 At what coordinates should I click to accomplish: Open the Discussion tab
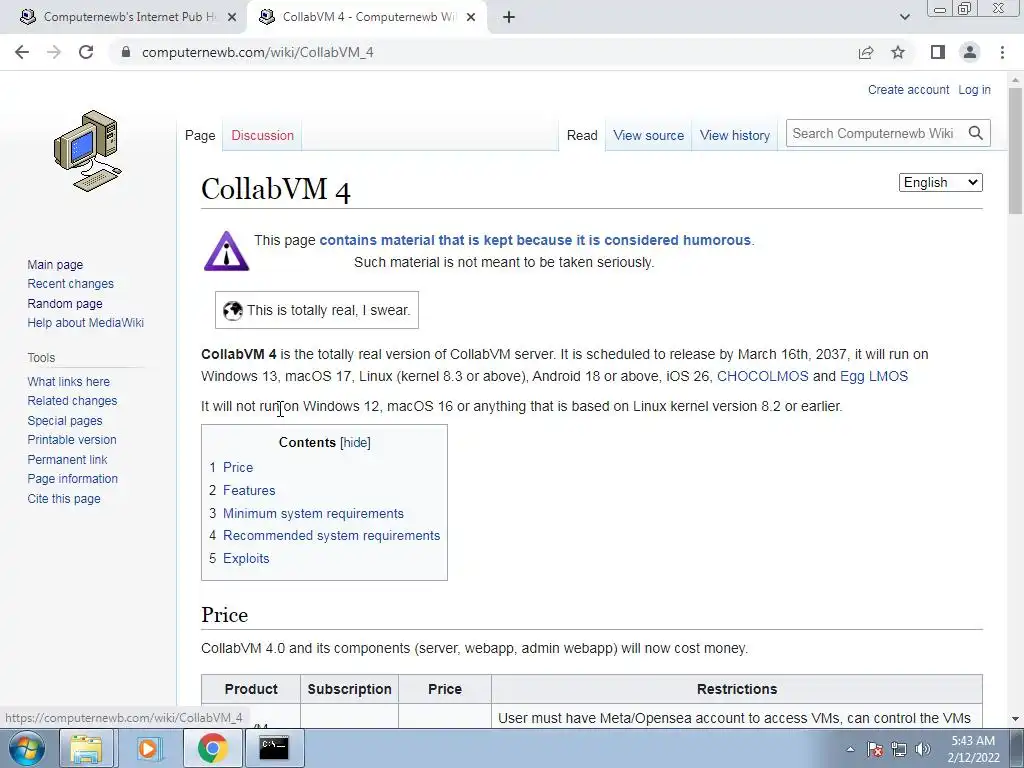263,135
